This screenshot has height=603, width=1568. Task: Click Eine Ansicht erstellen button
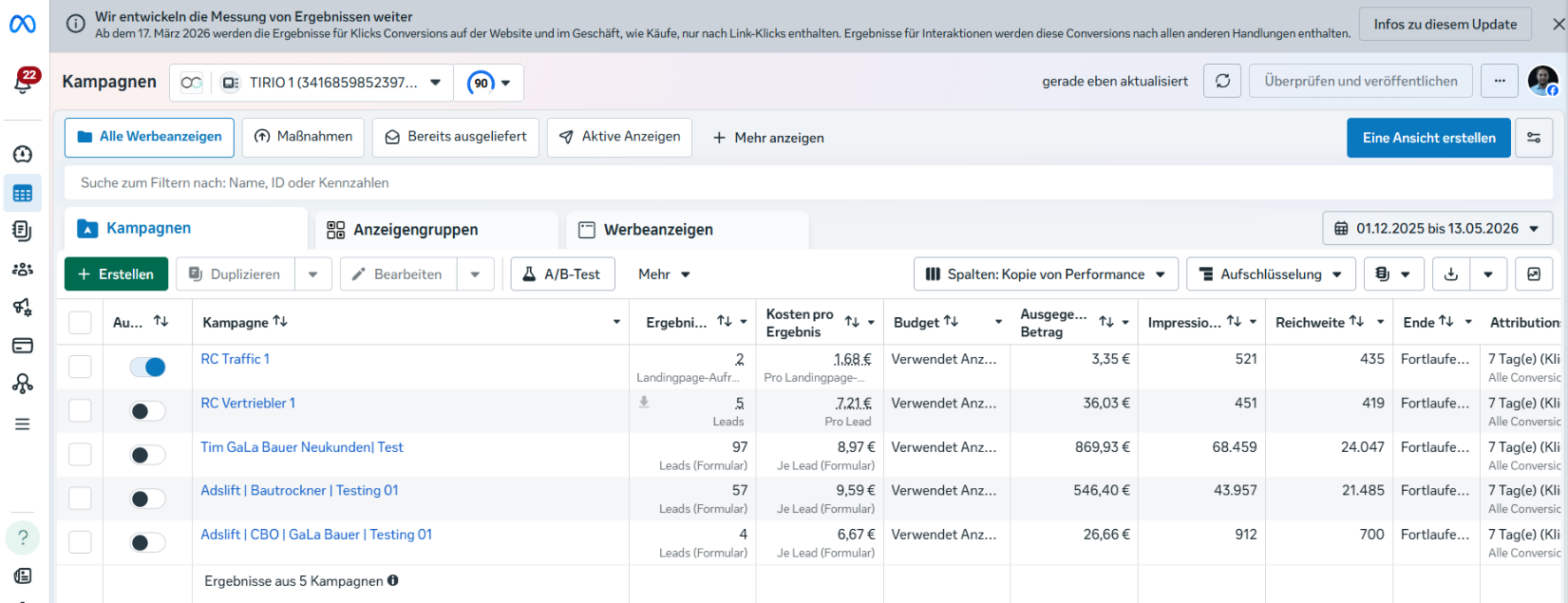click(x=1428, y=138)
